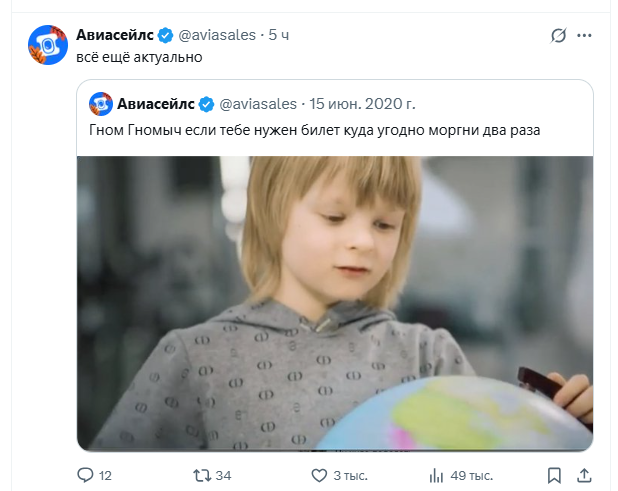The width and height of the screenshot is (618, 491).
Task: Open the quoted post dated 15 июн. 2020 г.
Action: click(362, 104)
